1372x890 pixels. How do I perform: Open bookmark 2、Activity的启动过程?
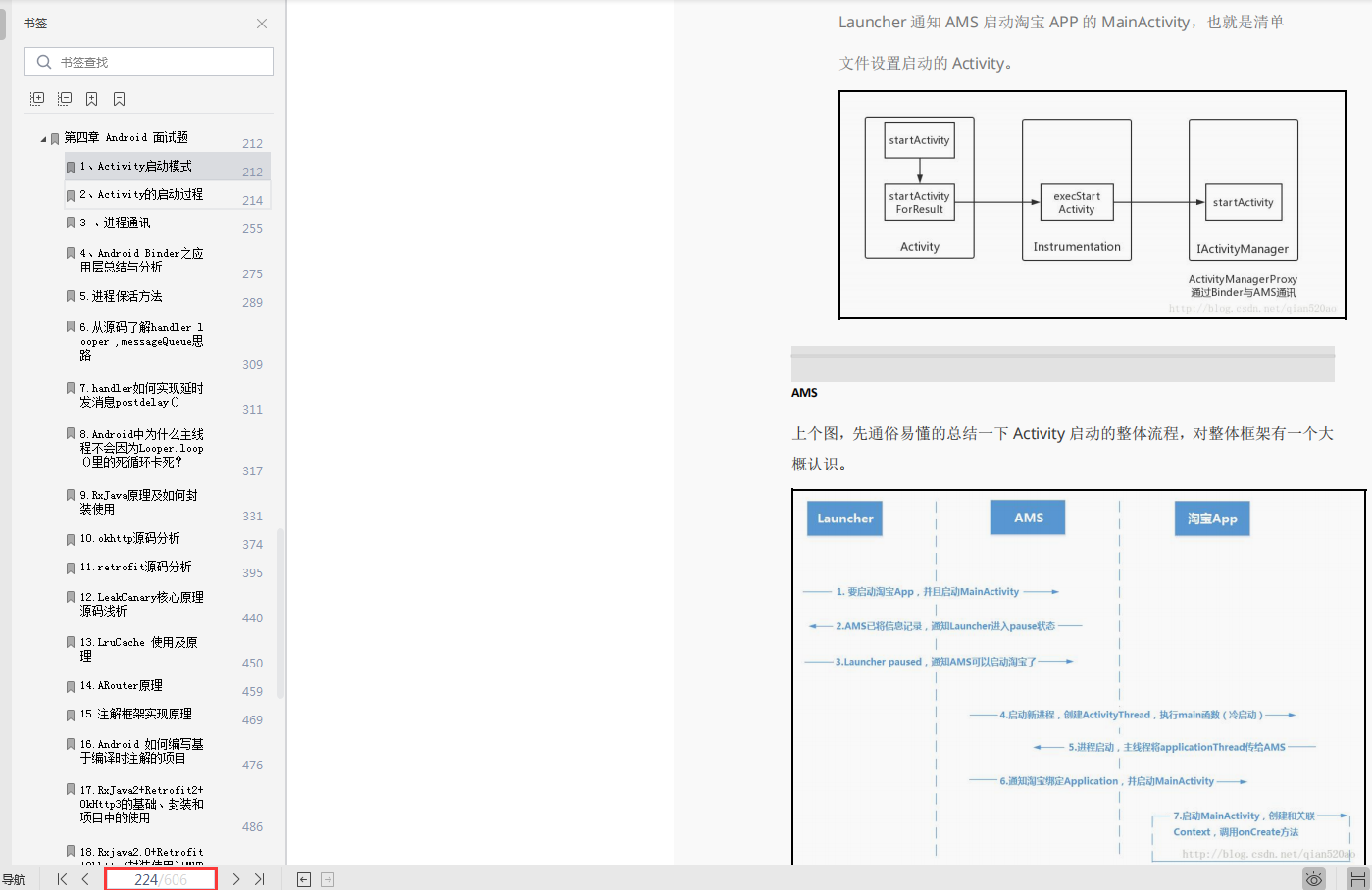point(141,195)
